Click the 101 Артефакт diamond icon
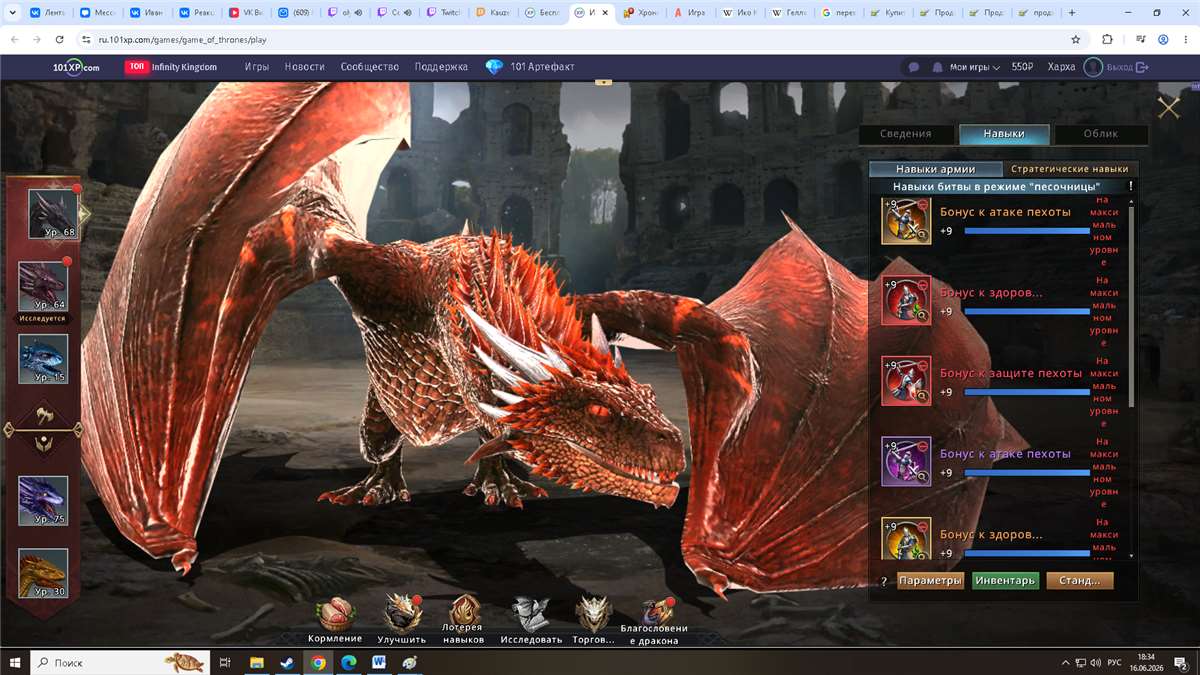The width and height of the screenshot is (1200, 675). 494,67
